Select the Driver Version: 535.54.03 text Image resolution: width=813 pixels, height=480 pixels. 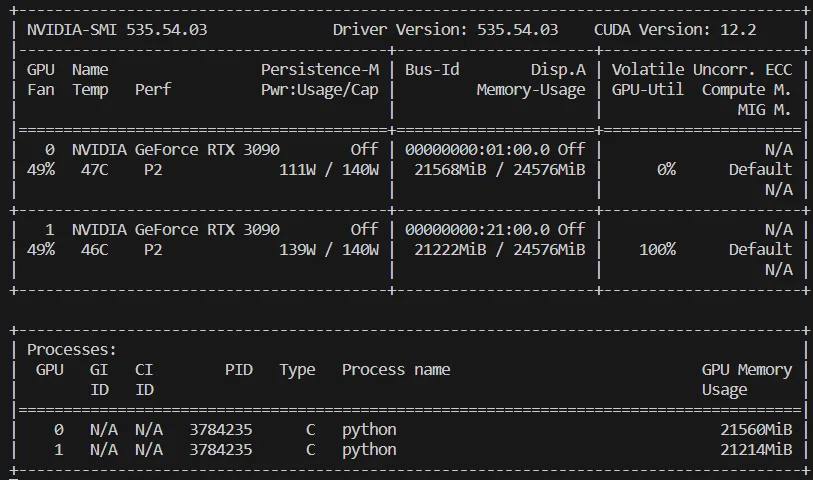tap(445, 30)
